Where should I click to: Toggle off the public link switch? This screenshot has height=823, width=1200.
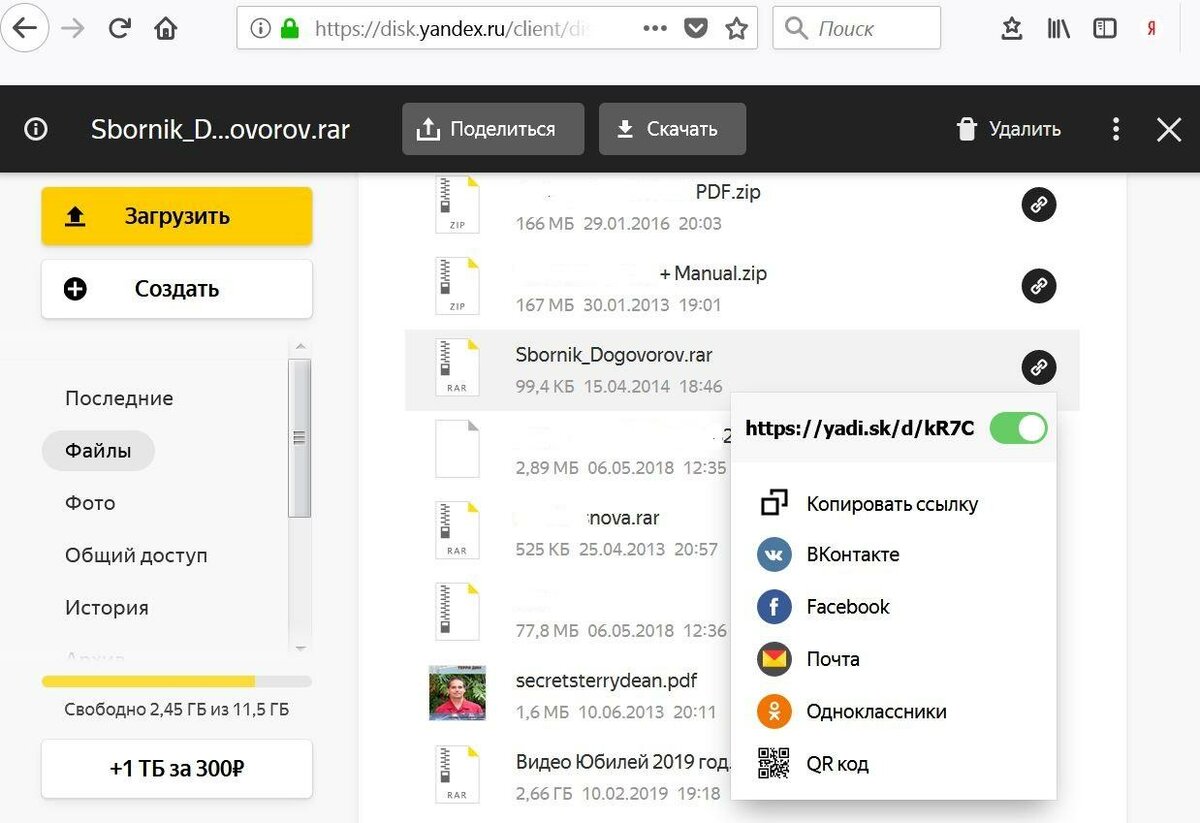point(1018,428)
